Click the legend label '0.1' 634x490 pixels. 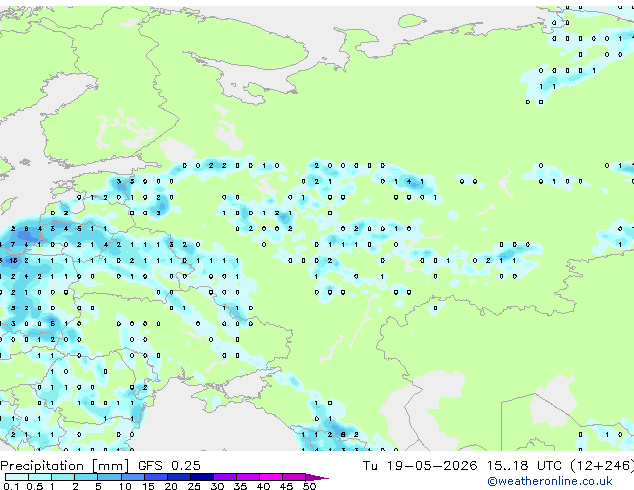tap(11, 486)
